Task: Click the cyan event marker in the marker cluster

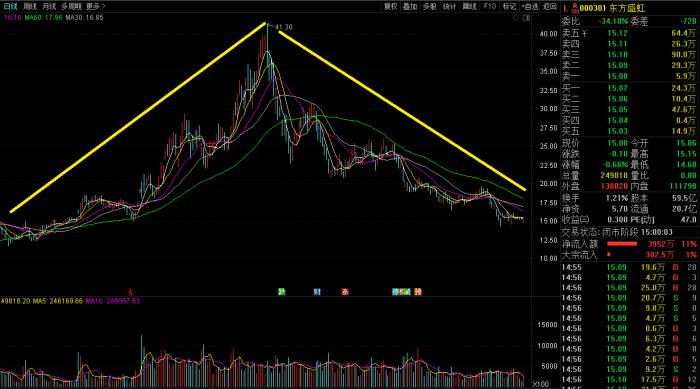Action: coord(396,292)
